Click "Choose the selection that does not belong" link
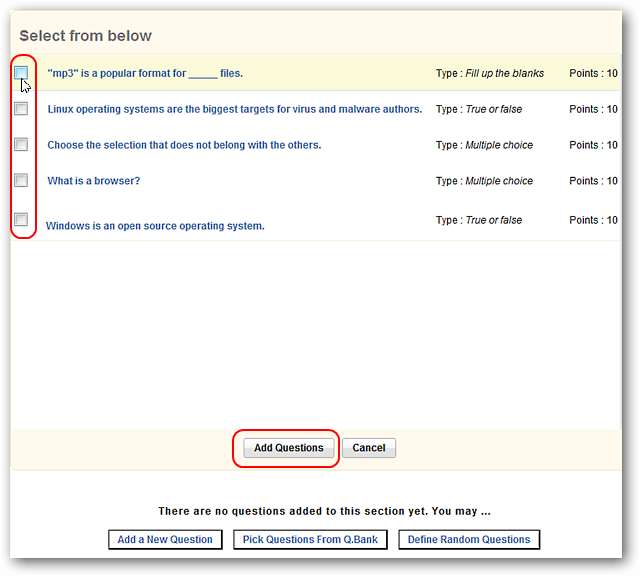Image resolution: width=640 pixels, height=576 pixels. pyautogui.click(x=184, y=145)
